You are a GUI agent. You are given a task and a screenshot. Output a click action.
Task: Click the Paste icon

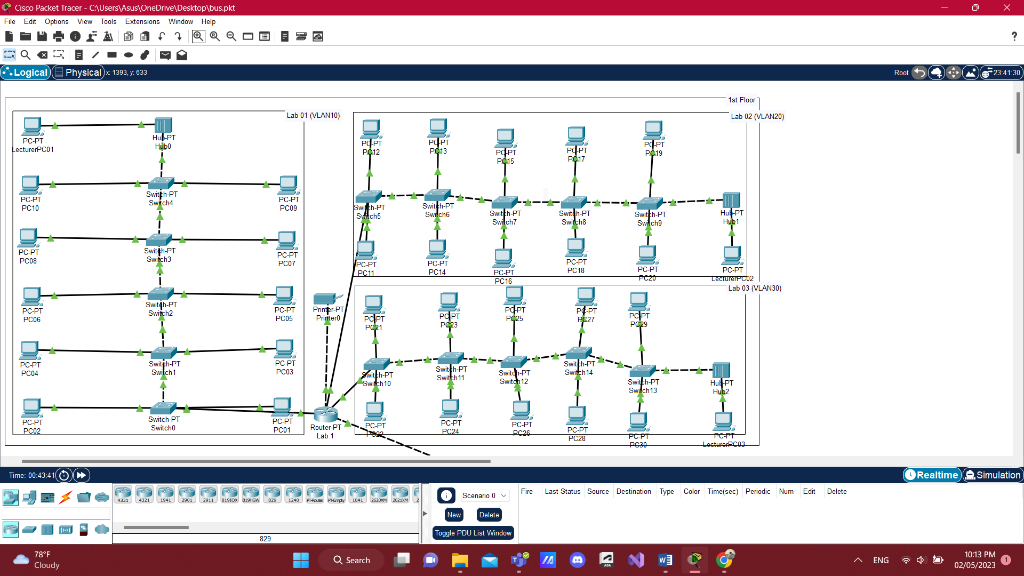145,37
